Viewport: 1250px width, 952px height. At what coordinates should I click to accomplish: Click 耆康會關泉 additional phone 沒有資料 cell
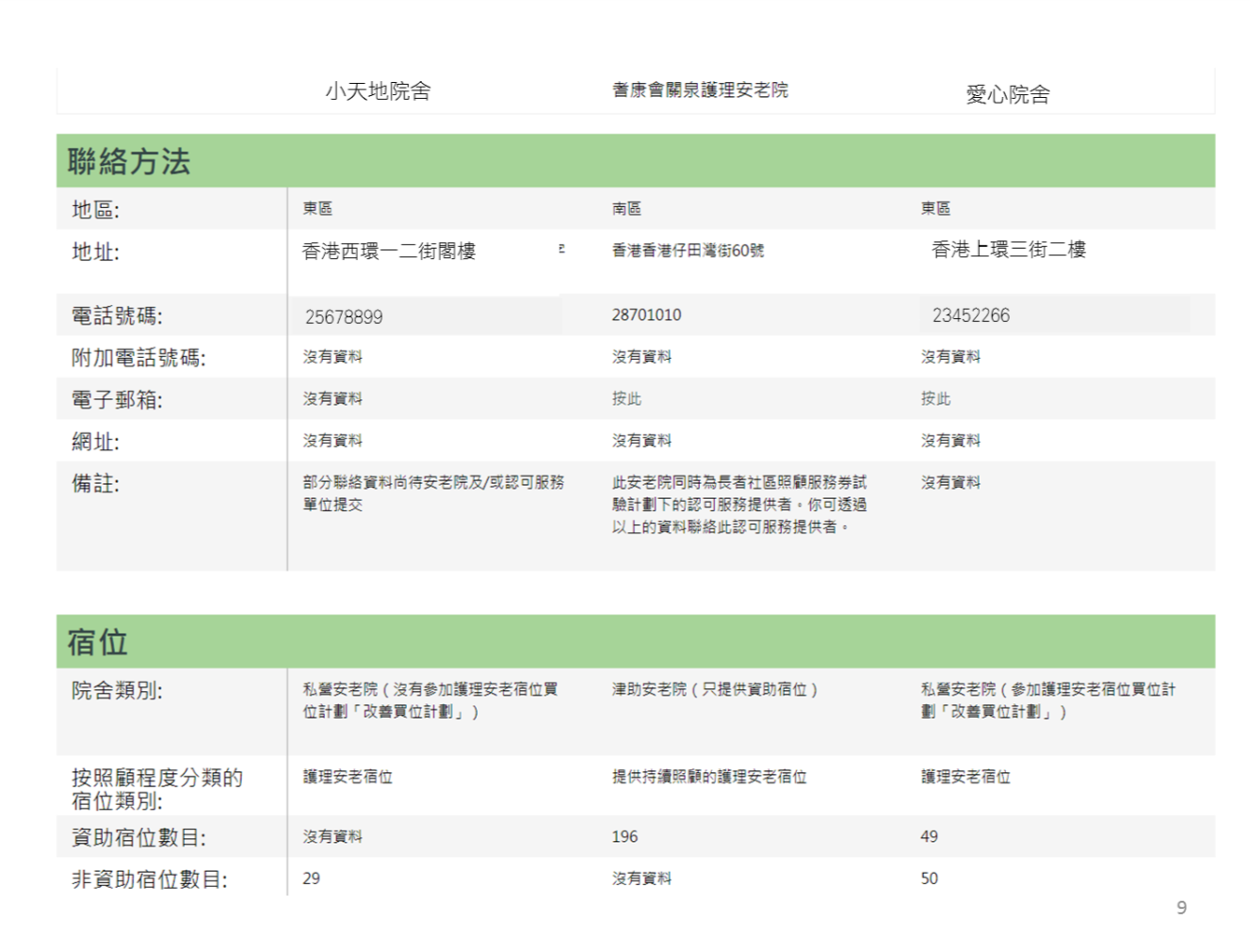[641, 357]
